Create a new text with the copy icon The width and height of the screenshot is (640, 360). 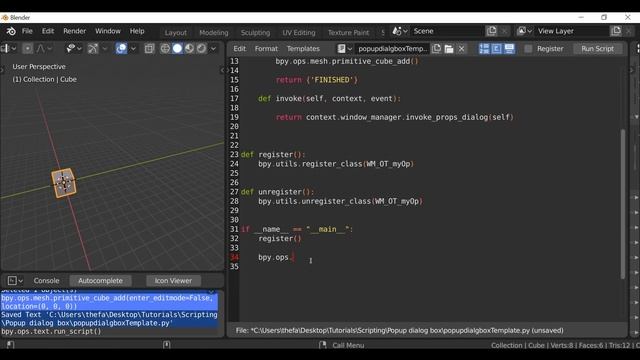coord(436,49)
